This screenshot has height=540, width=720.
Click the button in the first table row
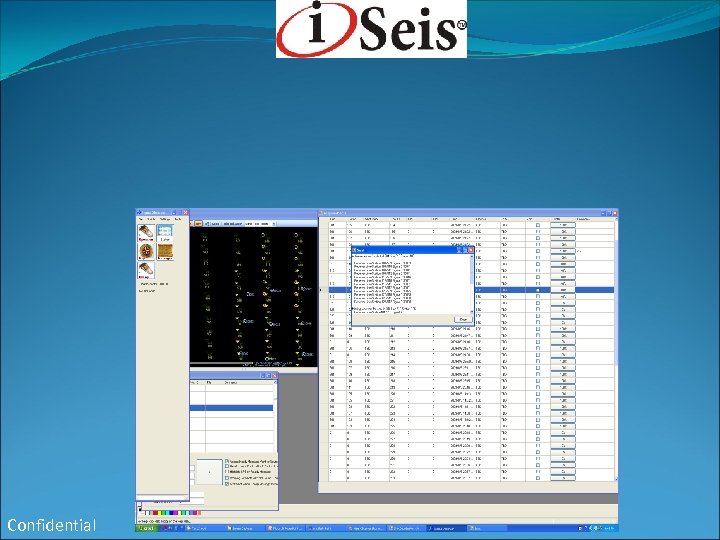563,225
